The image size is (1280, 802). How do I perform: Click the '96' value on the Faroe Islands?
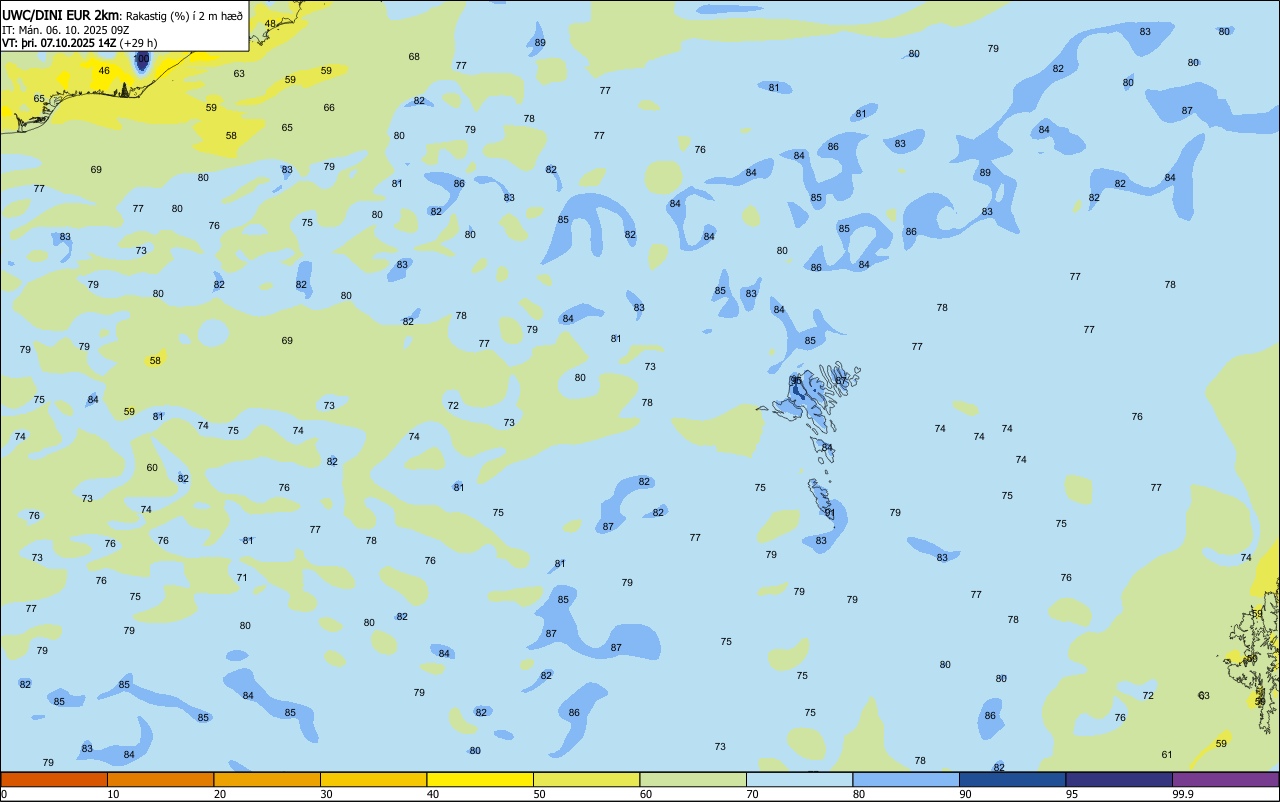coord(796,380)
